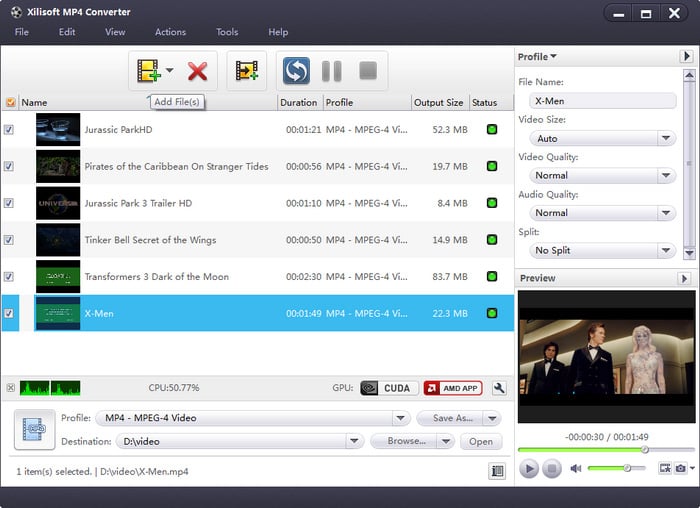
Task: Toggle the select-all checkbox in list header
Action: (x=10, y=102)
